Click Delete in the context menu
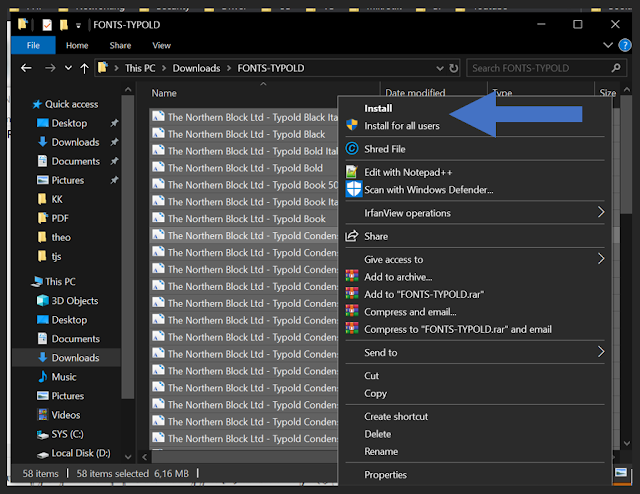 [x=378, y=434]
